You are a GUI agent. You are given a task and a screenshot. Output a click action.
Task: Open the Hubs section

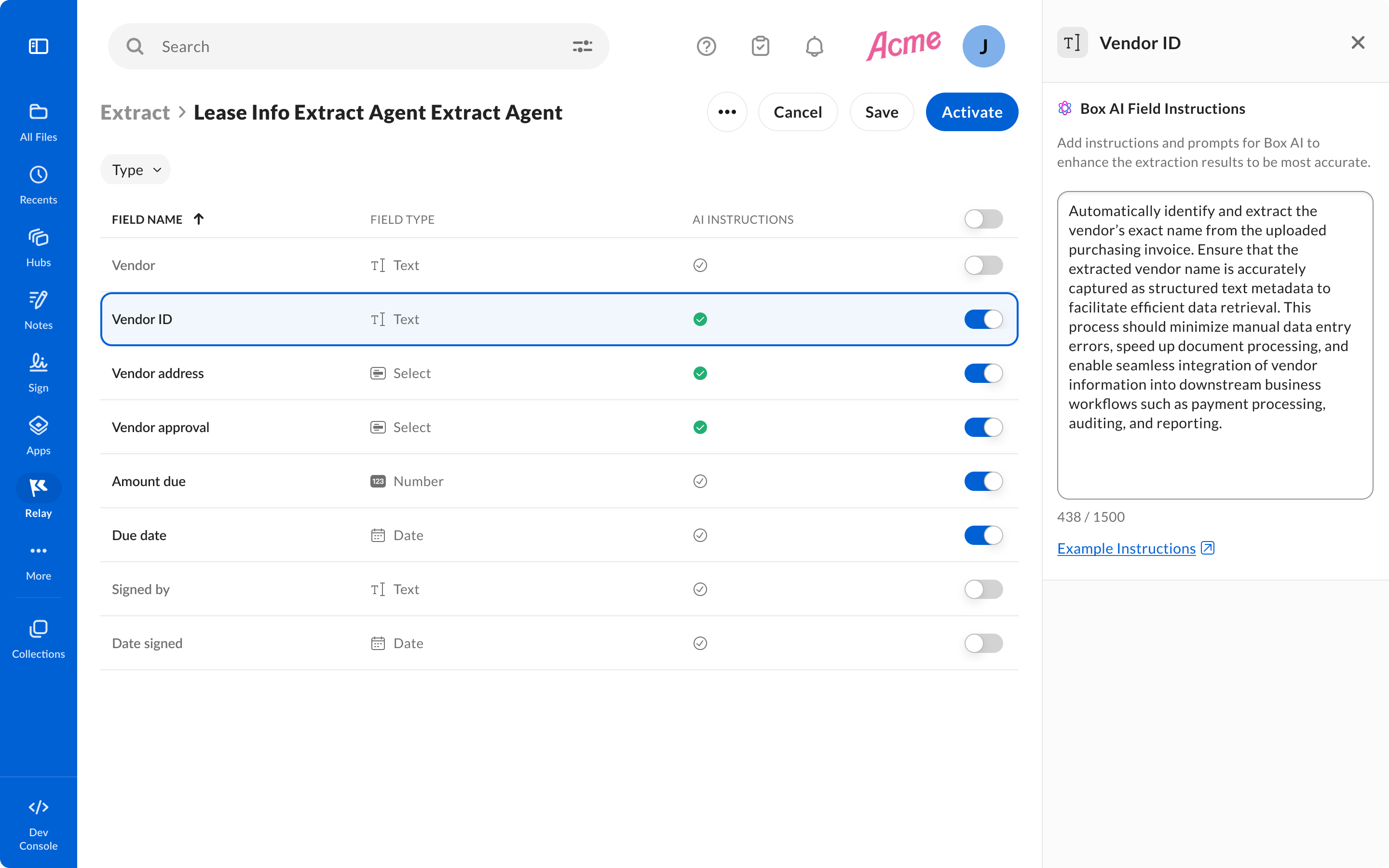pos(39,247)
